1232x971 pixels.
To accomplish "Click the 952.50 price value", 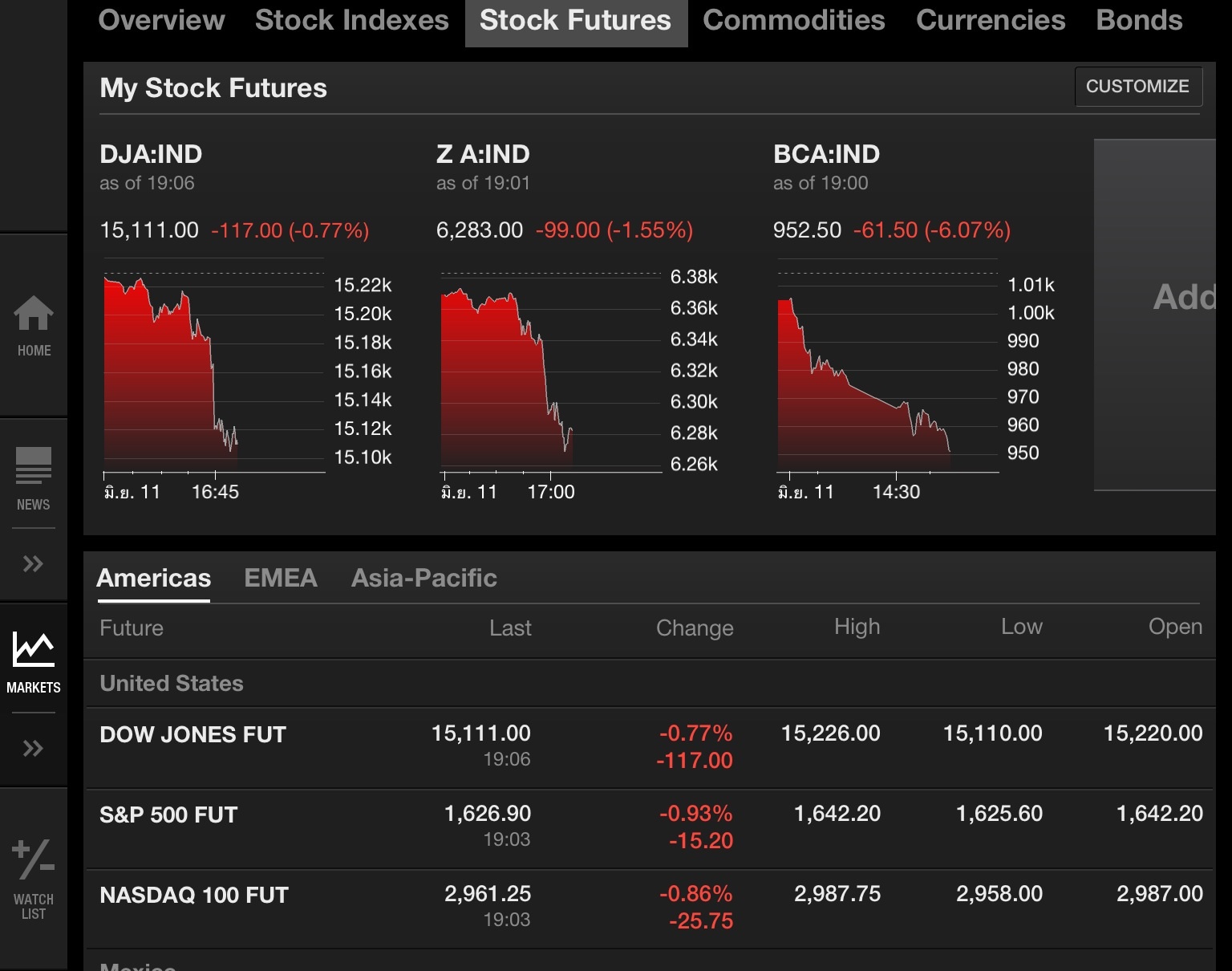I will pos(807,230).
